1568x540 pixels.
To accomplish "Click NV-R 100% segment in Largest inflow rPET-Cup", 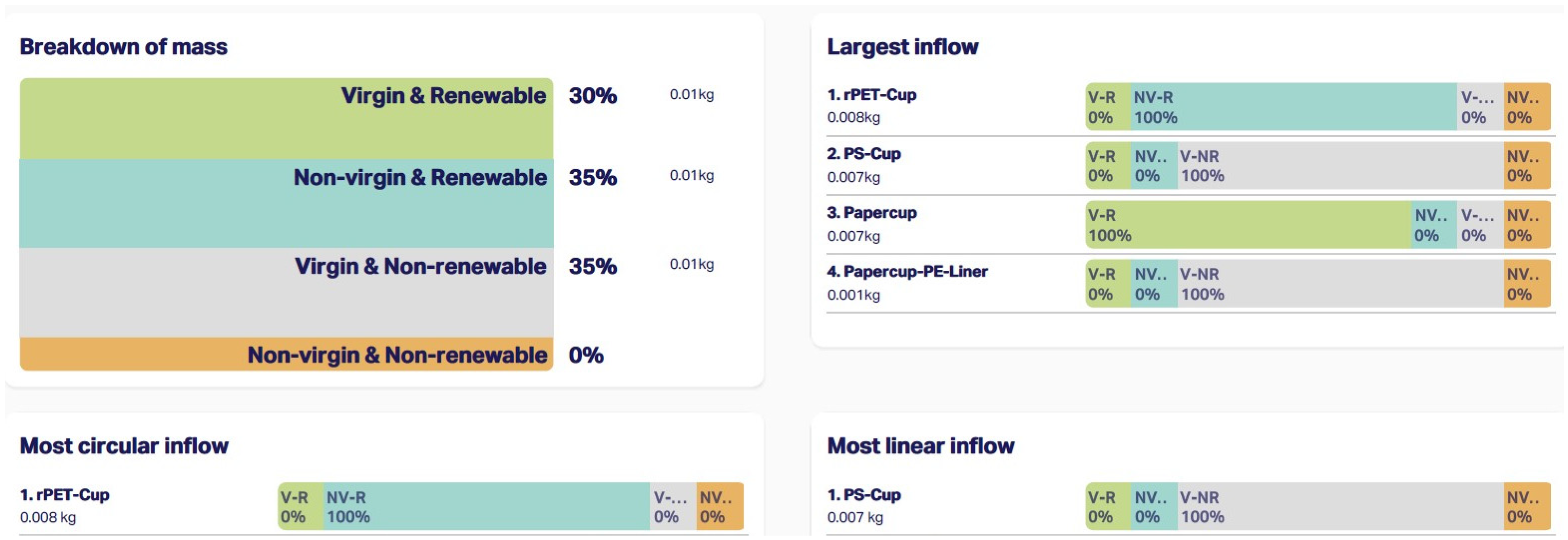I will [1293, 107].
